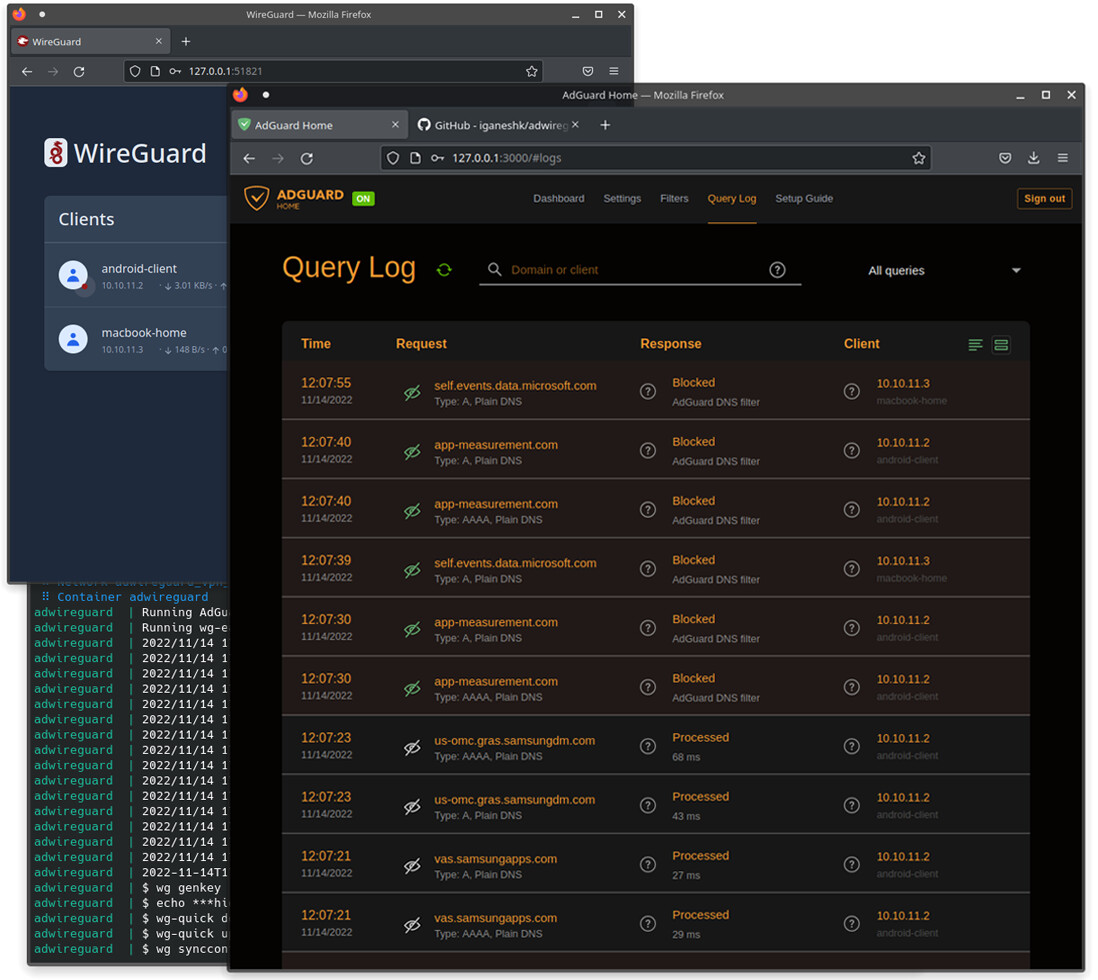
Task: Toggle block icon for vas.samsungapps.com type AAAA
Action: 412,926
